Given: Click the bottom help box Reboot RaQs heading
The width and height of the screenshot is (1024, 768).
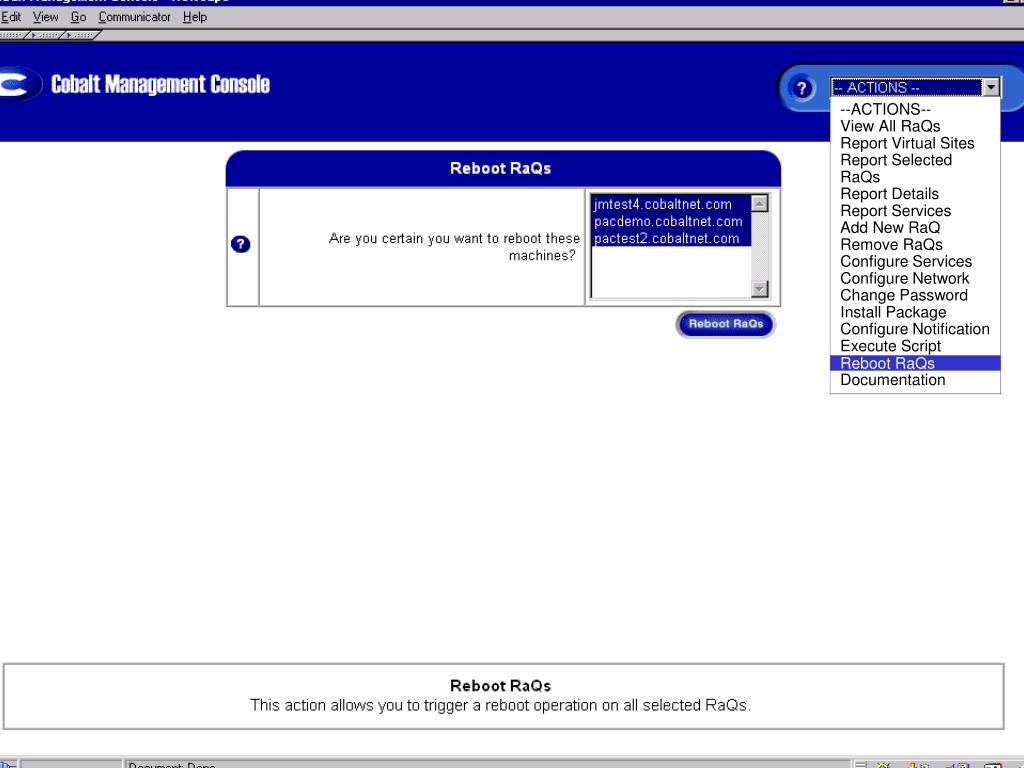Looking at the screenshot, I should (501, 686).
